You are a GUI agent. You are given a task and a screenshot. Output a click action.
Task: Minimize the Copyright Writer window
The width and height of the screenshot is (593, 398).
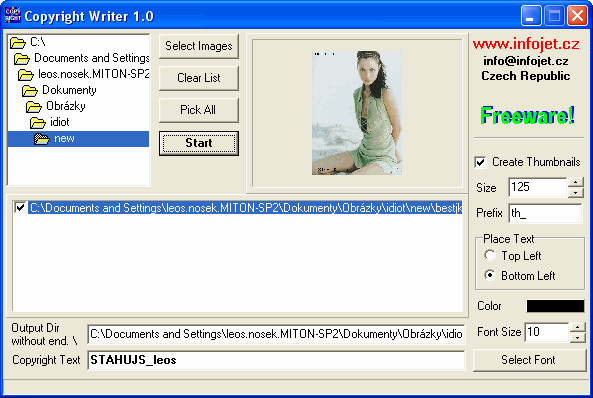pos(531,16)
